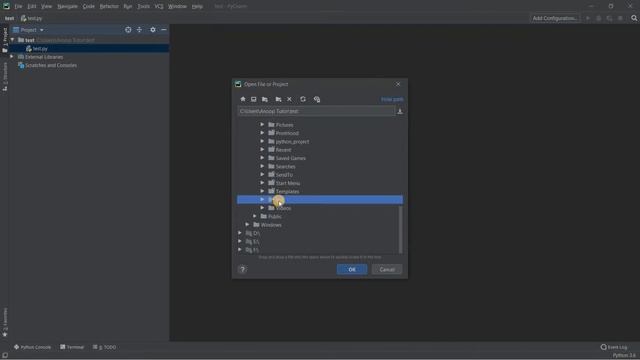Click the Run icon next to Add Configuration
This screenshot has width=640, height=360.
[x=588, y=18]
